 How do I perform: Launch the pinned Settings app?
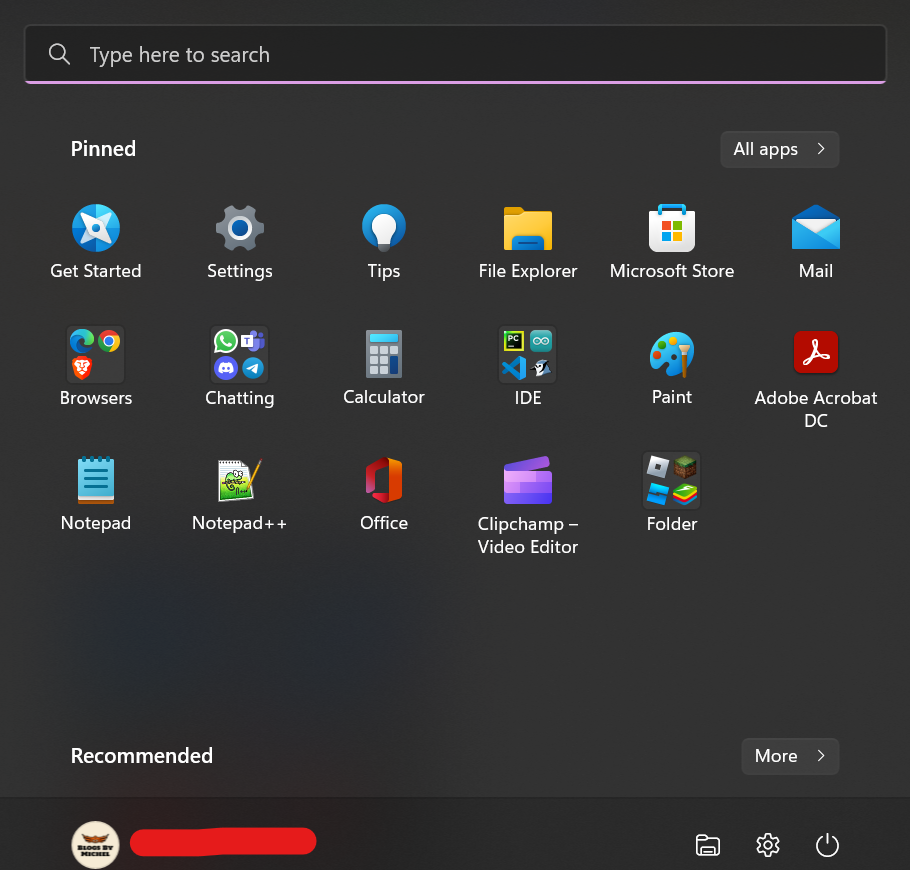pos(240,228)
